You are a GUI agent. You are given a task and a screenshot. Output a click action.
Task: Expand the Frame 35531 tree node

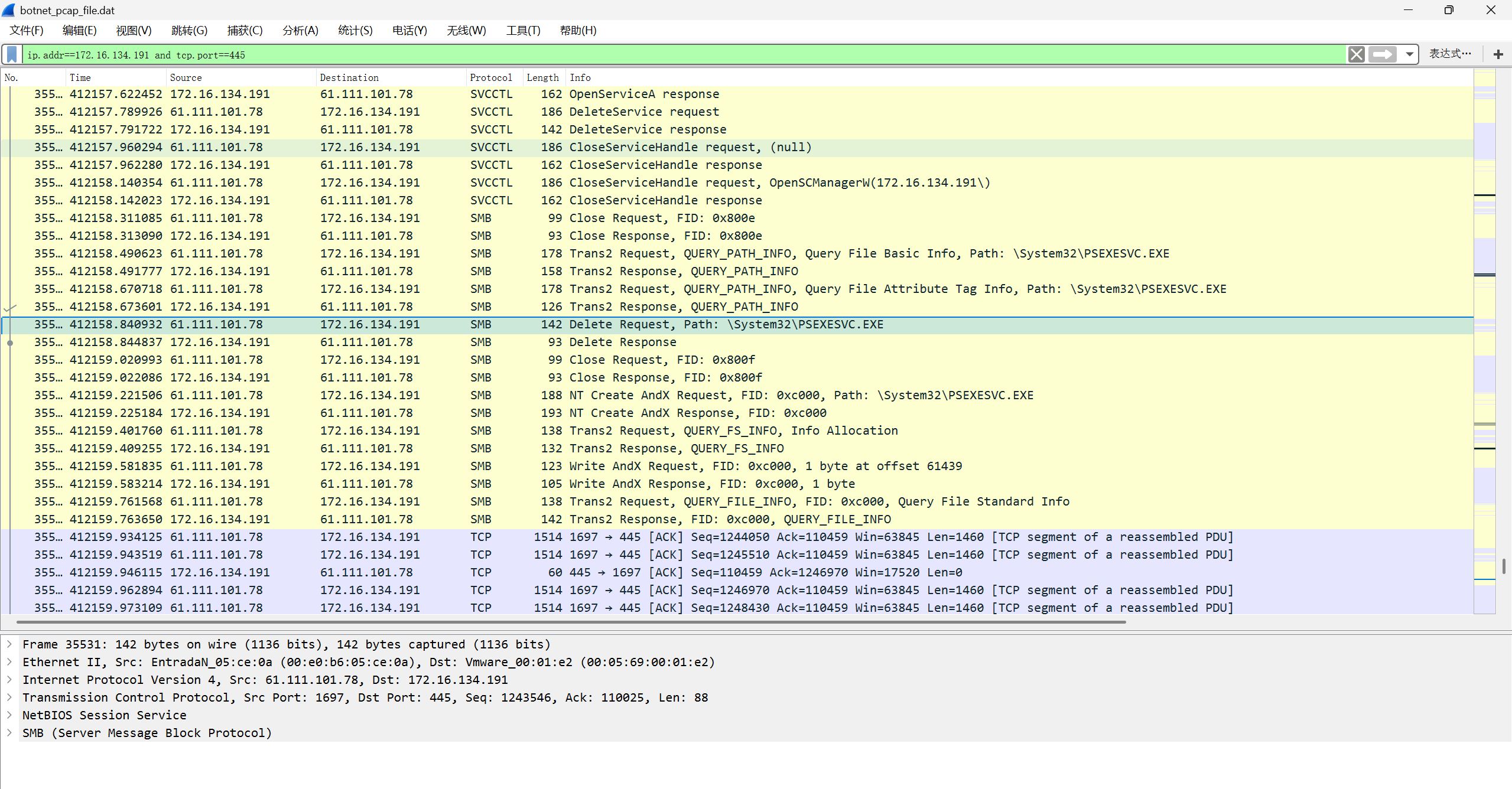(x=9, y=644)
